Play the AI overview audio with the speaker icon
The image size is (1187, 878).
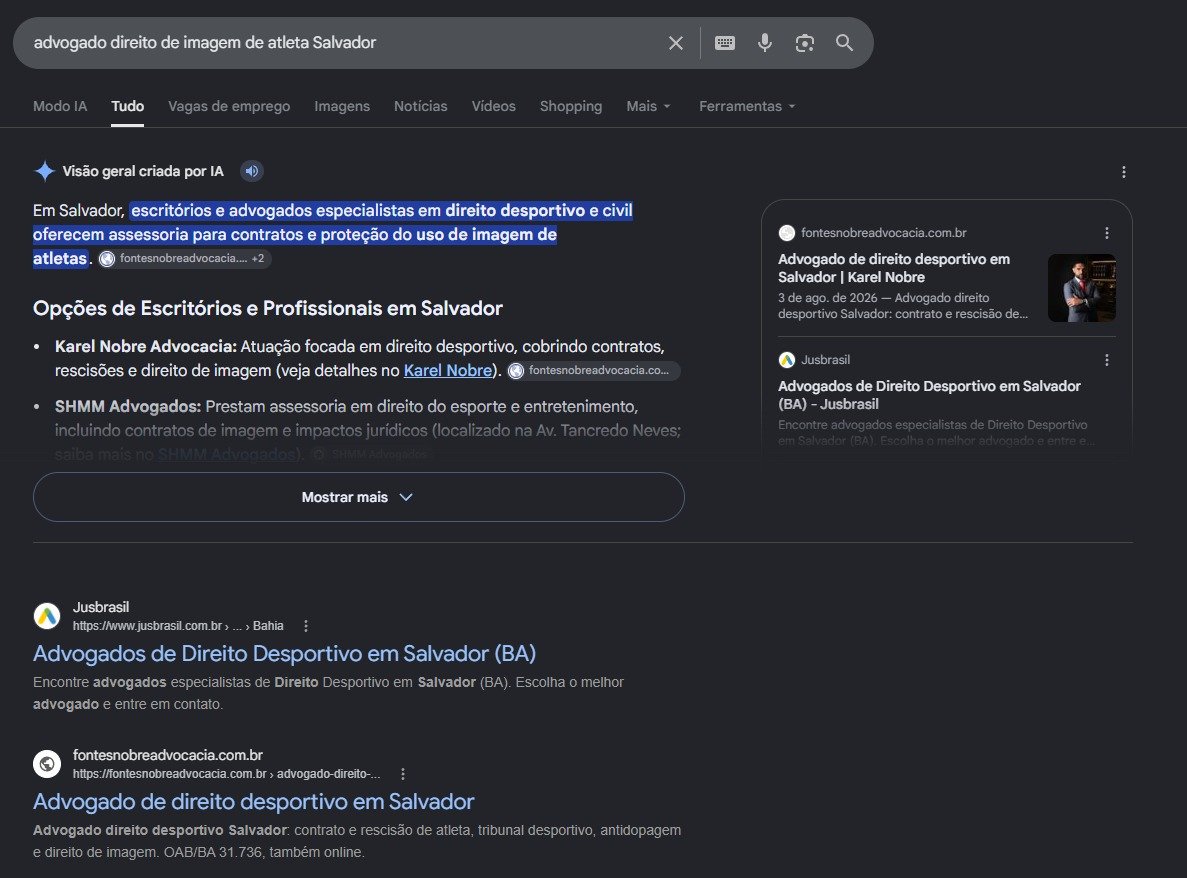[x=252, y=171]
